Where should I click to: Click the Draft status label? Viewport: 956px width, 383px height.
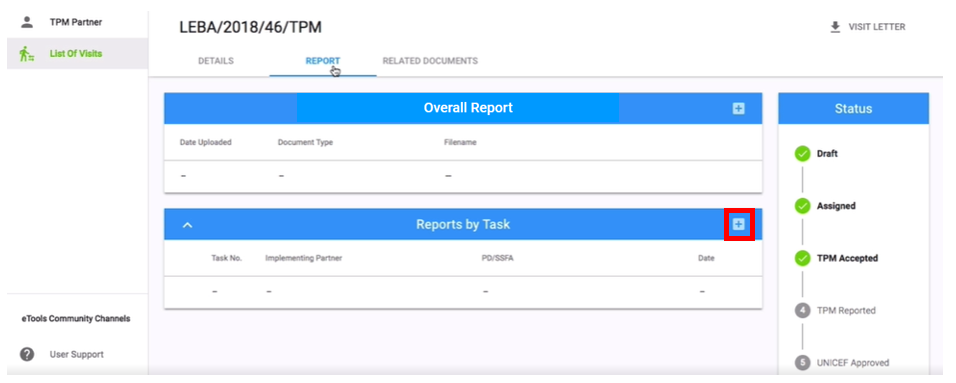(827, 154)
